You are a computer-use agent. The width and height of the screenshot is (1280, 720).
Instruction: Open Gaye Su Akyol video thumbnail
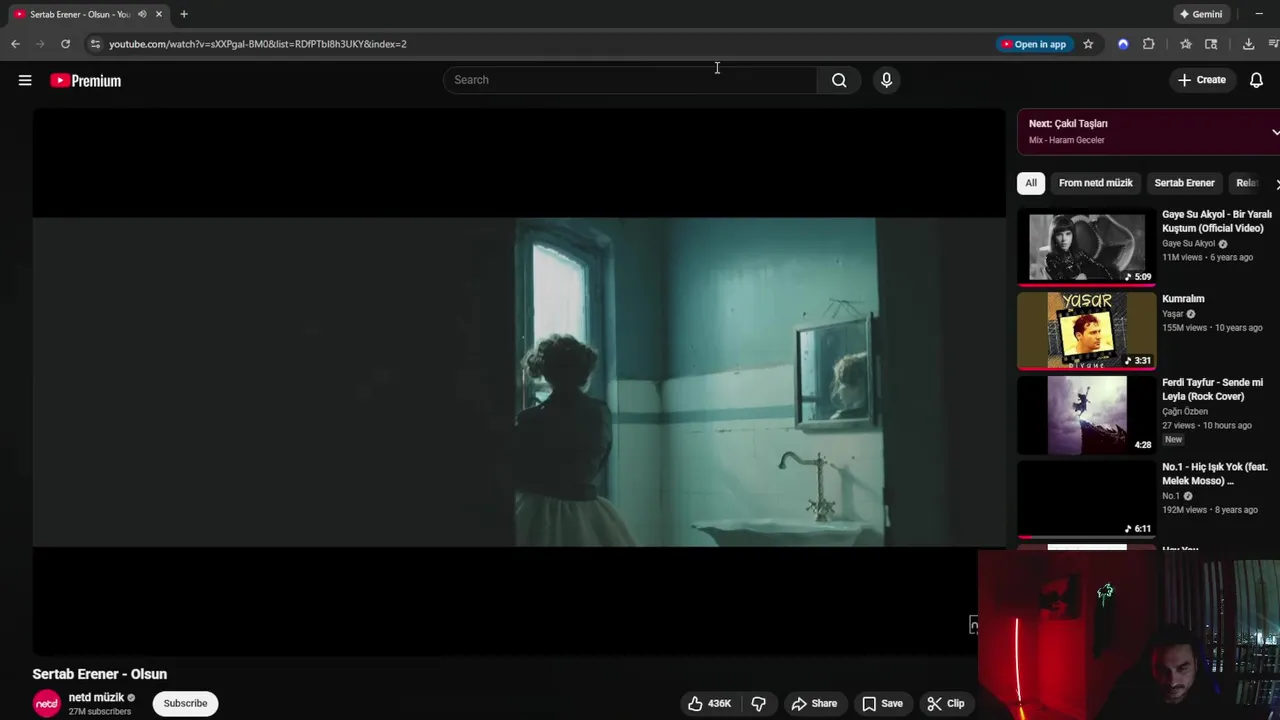point(1087,247)
